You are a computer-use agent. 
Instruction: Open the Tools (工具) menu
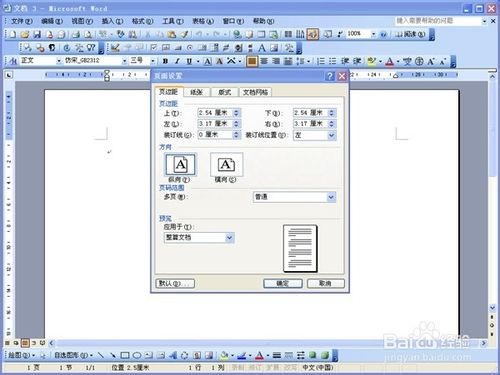tap(173, 21)
